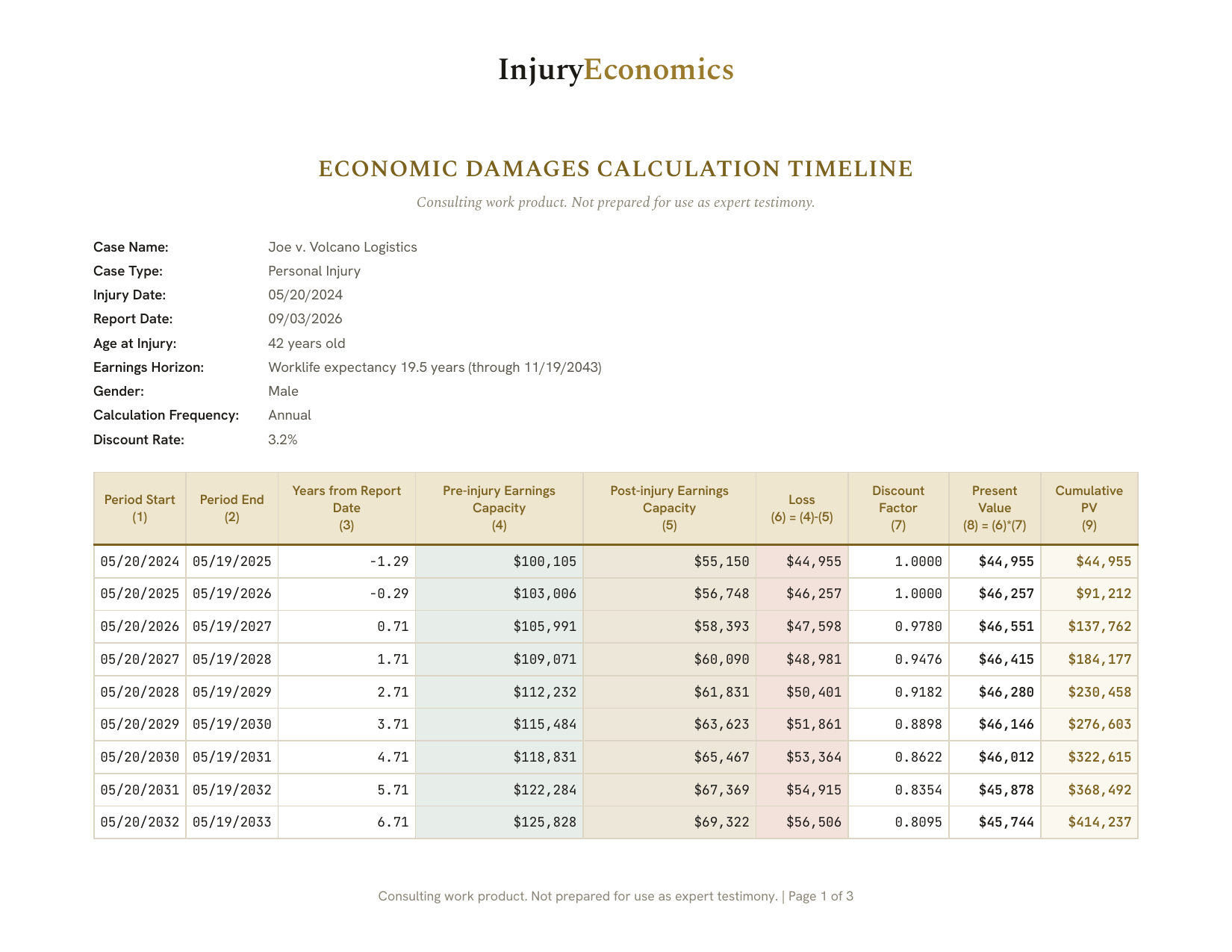Click 'Post-injury Earnings Capacity (5)' header
This screenshot has height=952, width=1232.
pyautogui.click(x=670, y=508)
